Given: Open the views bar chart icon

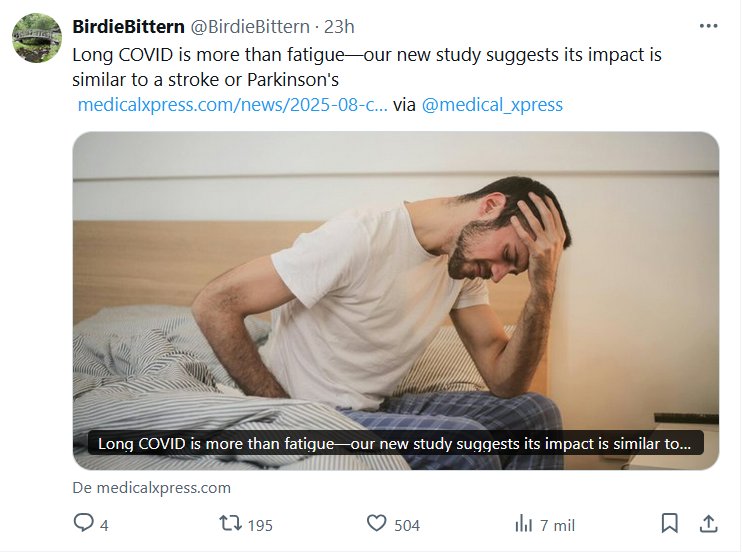Looking at the screenshot, I should [x=523, y=523].
